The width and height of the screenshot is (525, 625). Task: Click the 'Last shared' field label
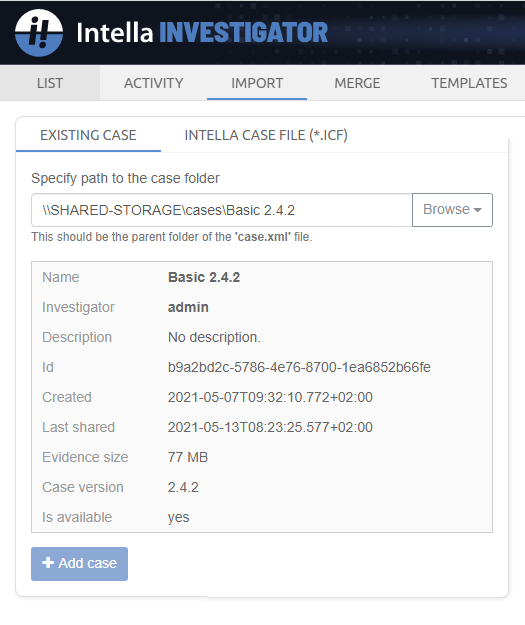pos(79,427)
